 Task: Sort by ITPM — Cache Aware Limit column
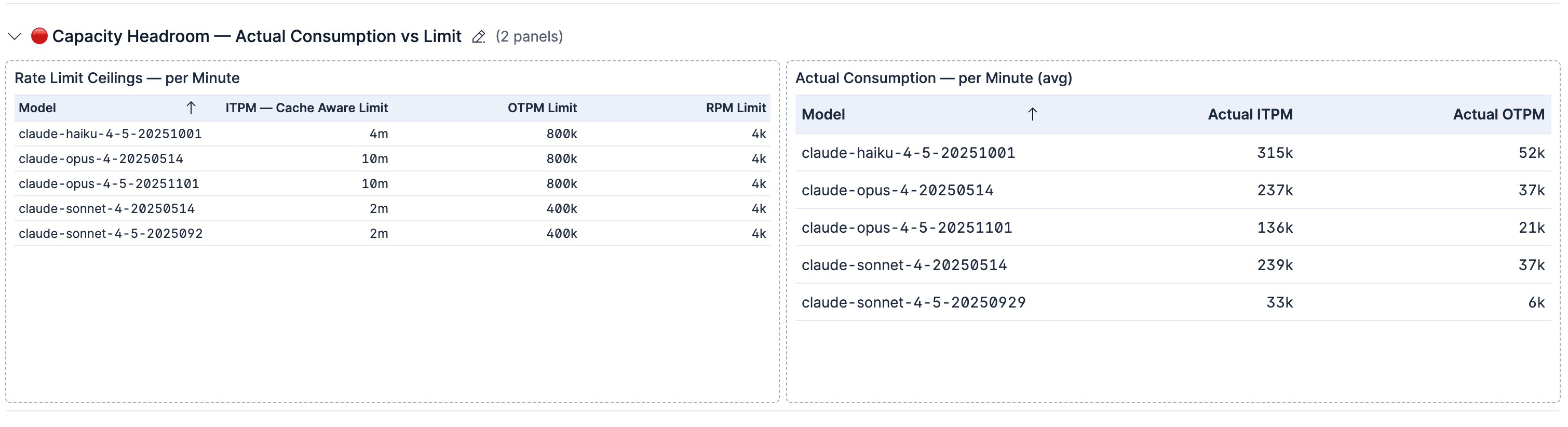click(x=306, y=108)
